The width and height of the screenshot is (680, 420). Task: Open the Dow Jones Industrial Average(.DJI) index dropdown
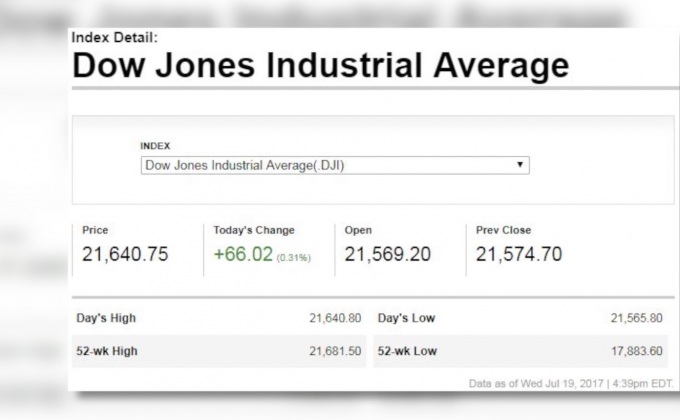coord(334,165)
